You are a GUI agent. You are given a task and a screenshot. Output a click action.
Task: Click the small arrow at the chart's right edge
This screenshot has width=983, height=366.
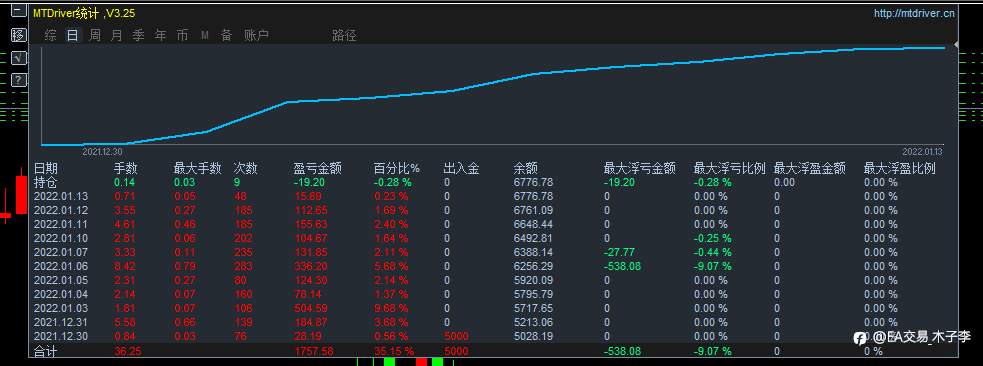click(956, 44)
